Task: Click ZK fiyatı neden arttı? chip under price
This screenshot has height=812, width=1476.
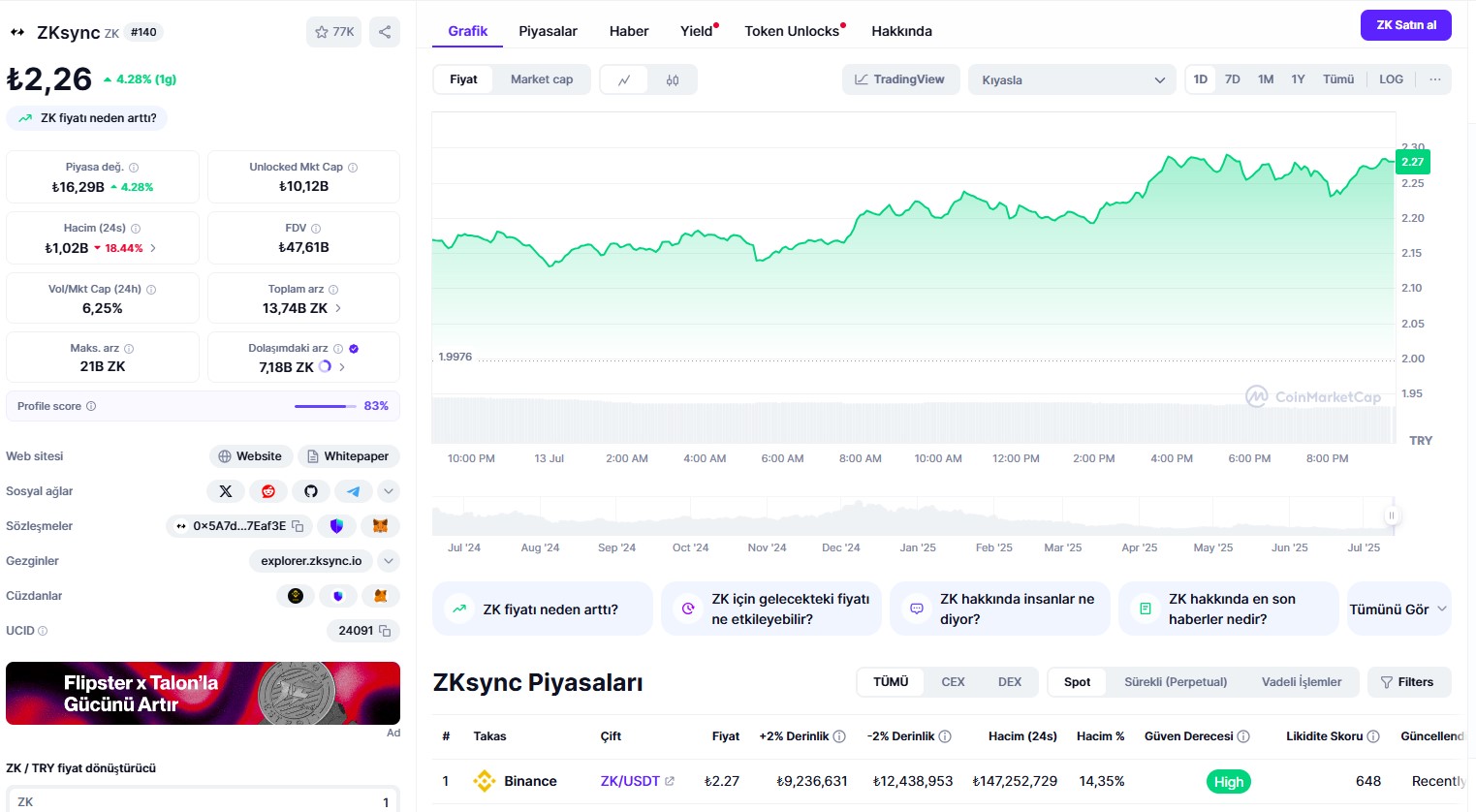Action: pyautogui.click(x=87, y=118)
